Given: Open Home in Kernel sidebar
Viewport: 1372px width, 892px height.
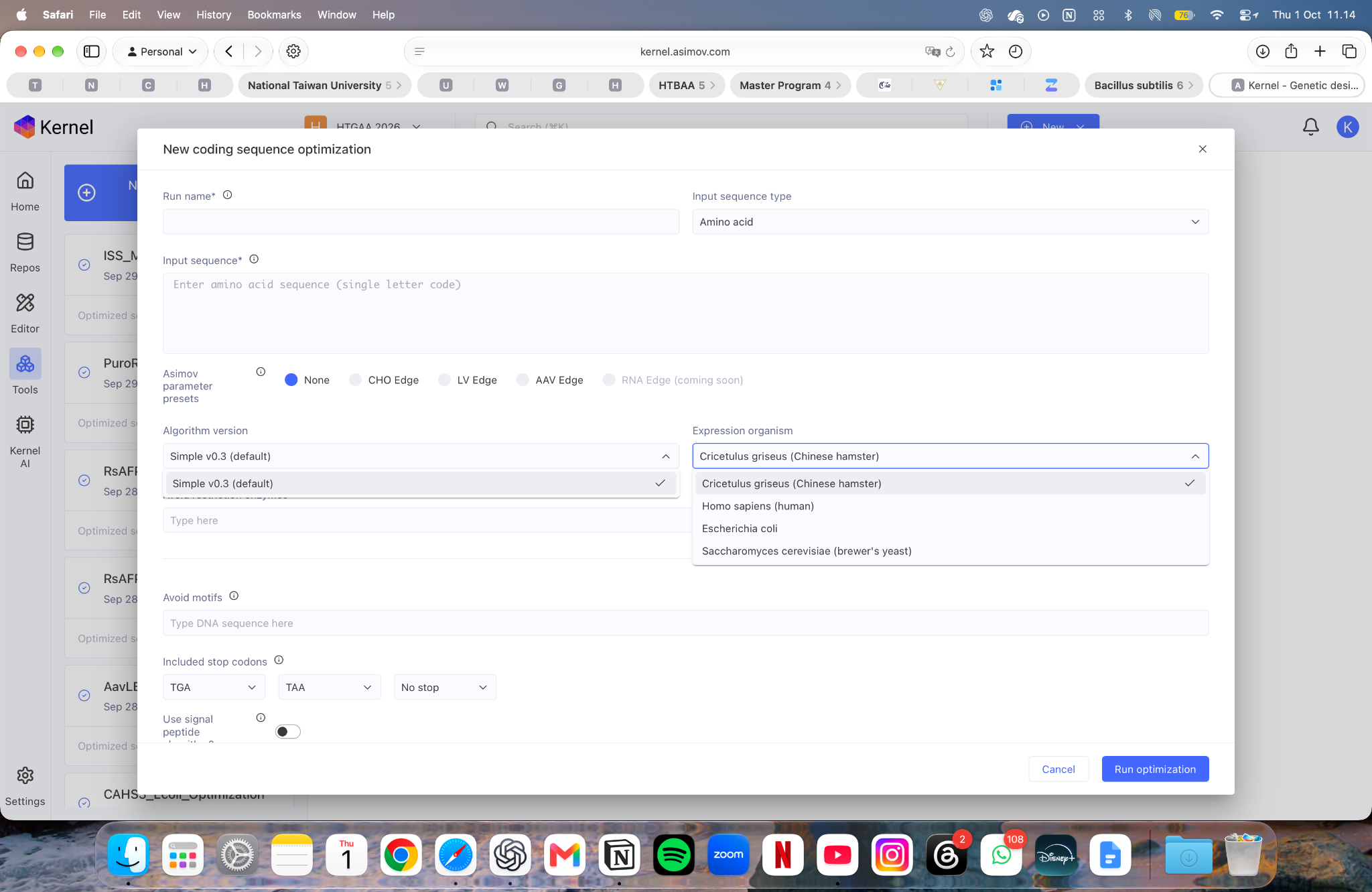Looking at the screenshot, I should pos(25,191).
